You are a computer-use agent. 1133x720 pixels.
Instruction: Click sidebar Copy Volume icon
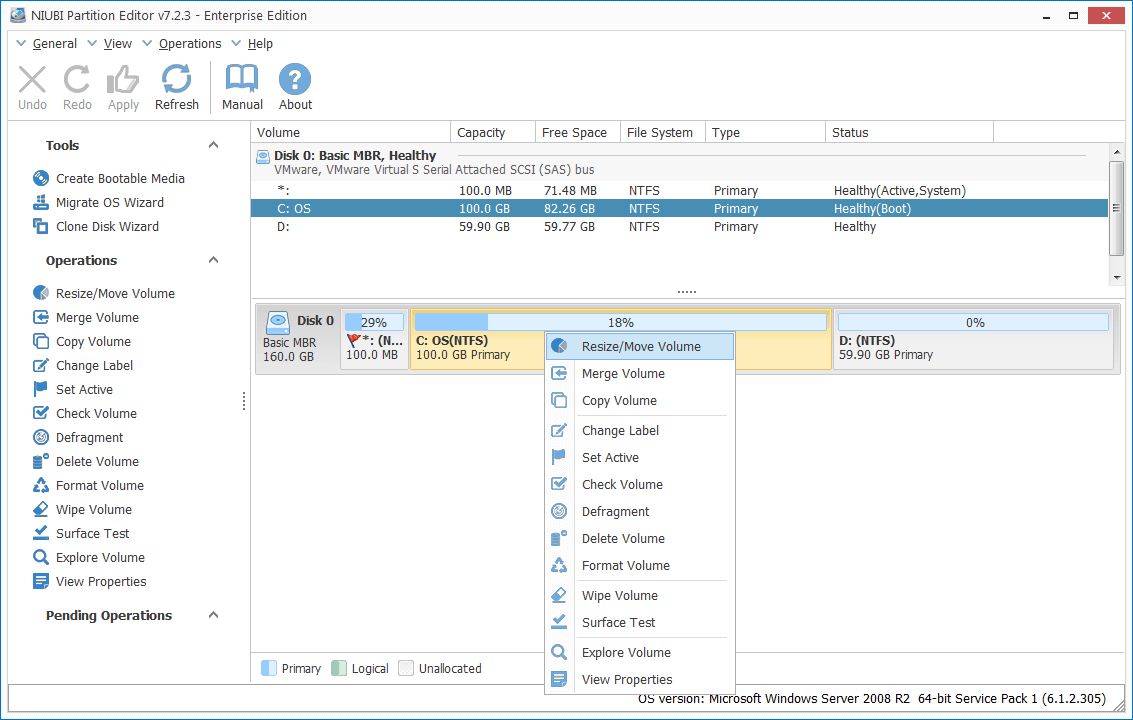41,340
